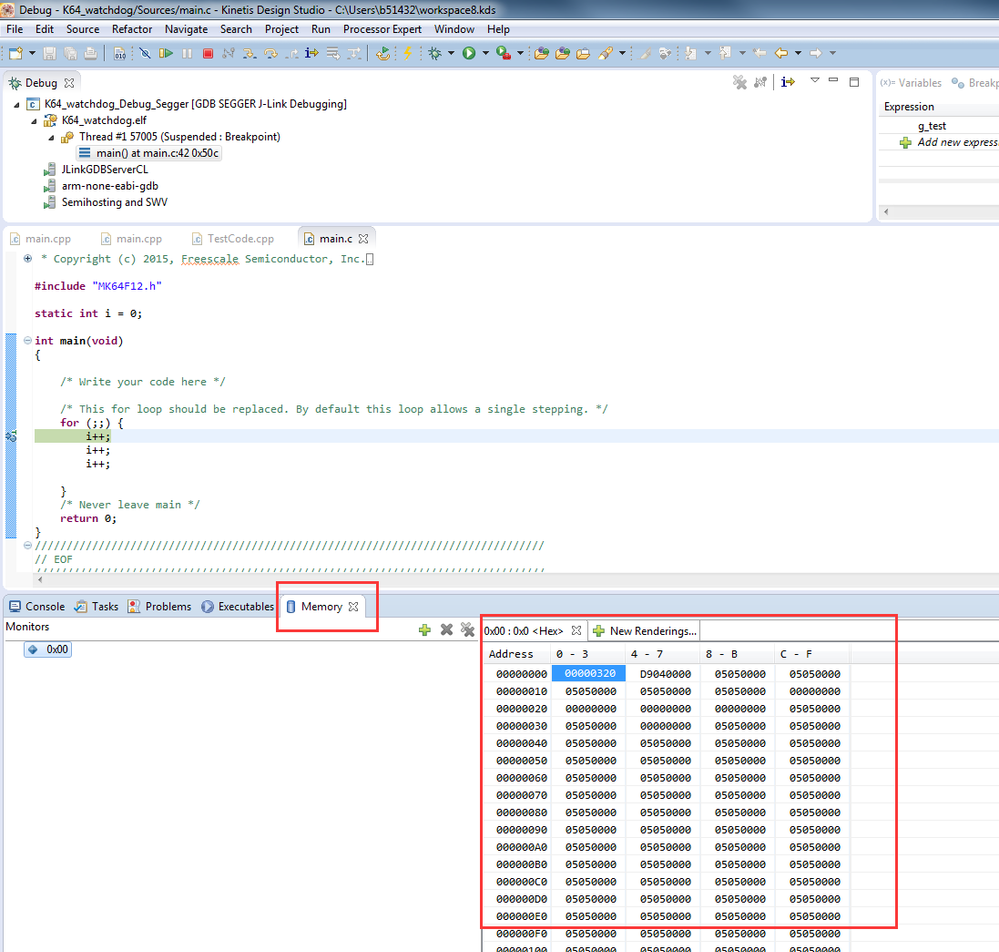Click the New Renderings tab
999x952 pixels.
tap(644, 631)
